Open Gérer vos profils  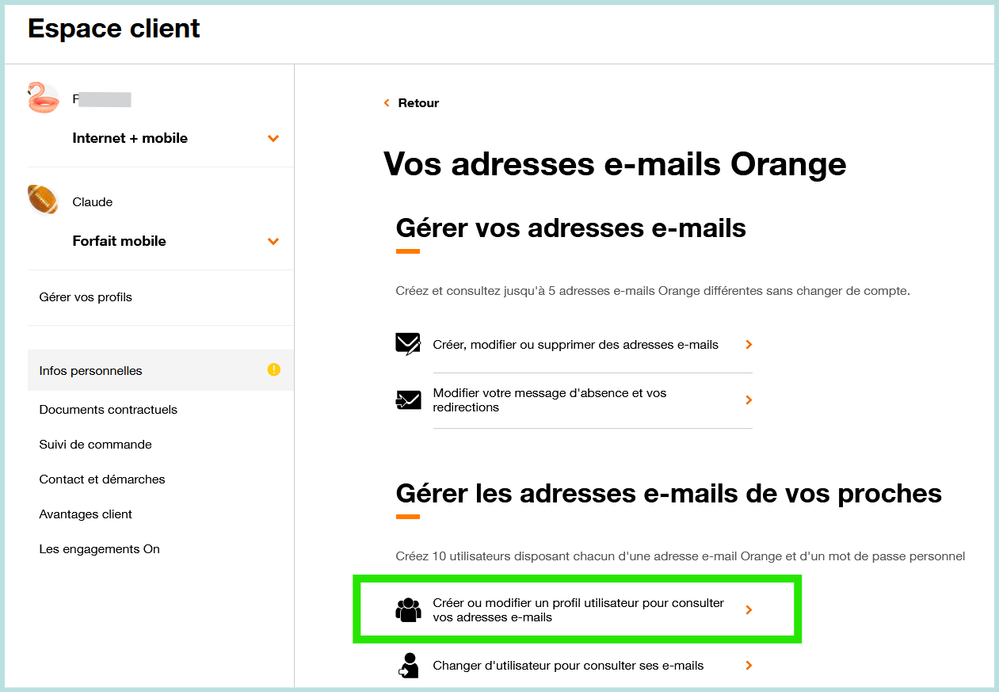tap(85, 297)
